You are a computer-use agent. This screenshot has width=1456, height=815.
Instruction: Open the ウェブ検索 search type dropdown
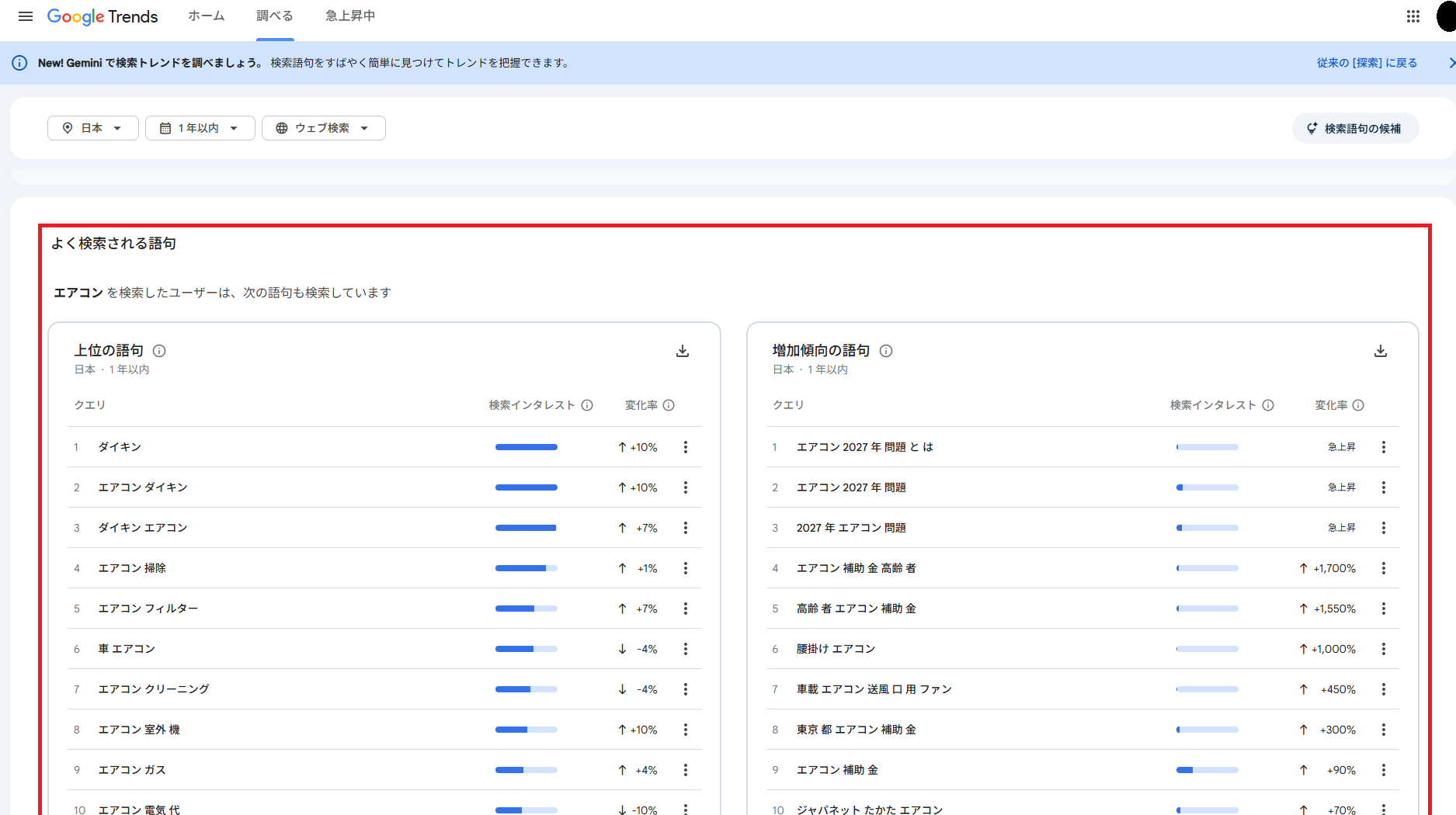click(324, 128)
